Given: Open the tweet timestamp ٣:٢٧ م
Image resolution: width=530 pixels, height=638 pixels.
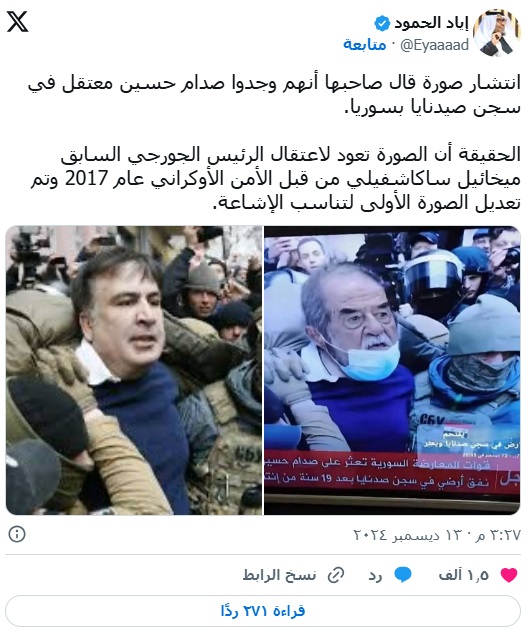Looking at the screenshot, I should 497,535.
